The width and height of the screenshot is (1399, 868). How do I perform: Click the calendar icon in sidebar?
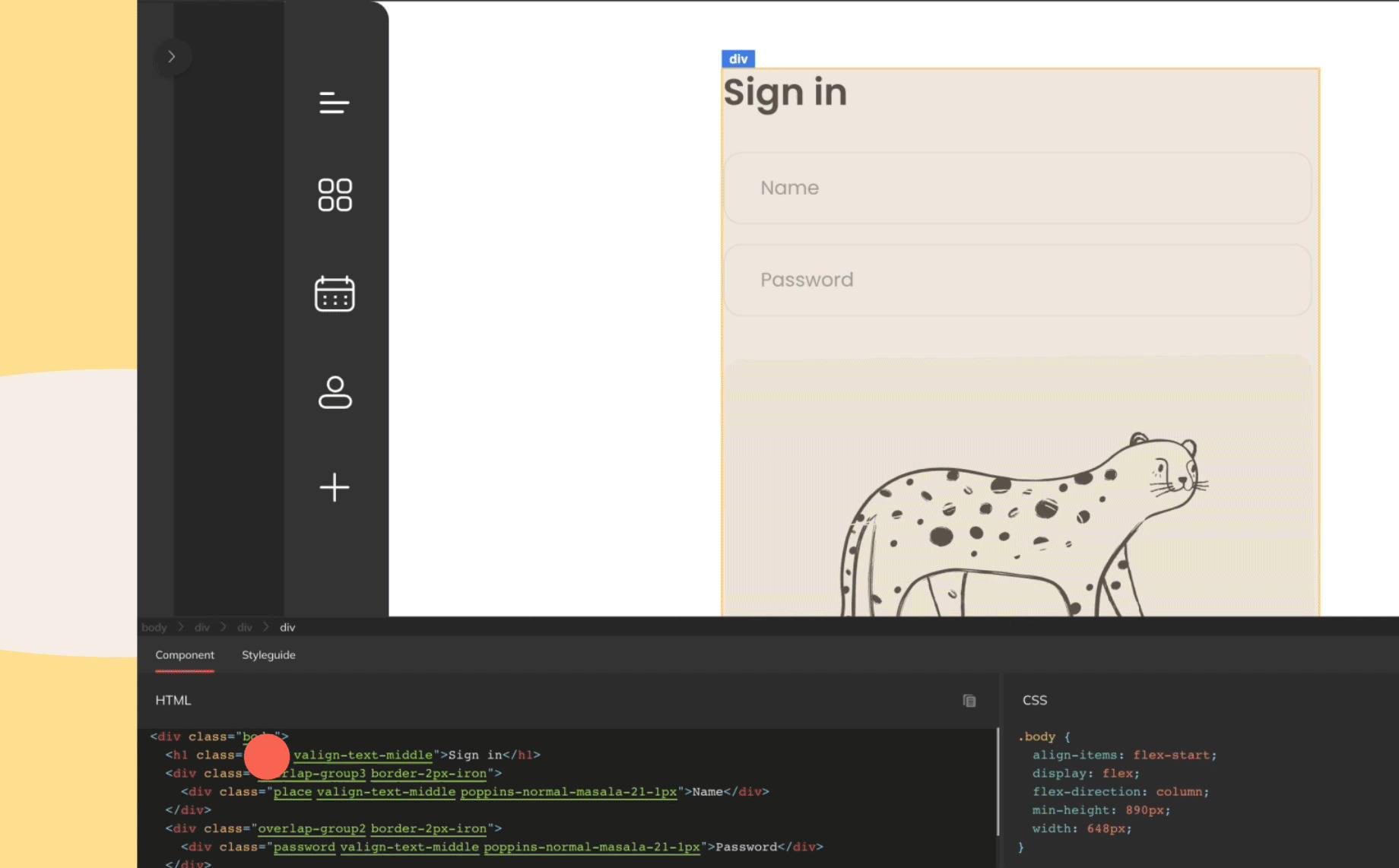click(x=335, y=294)
